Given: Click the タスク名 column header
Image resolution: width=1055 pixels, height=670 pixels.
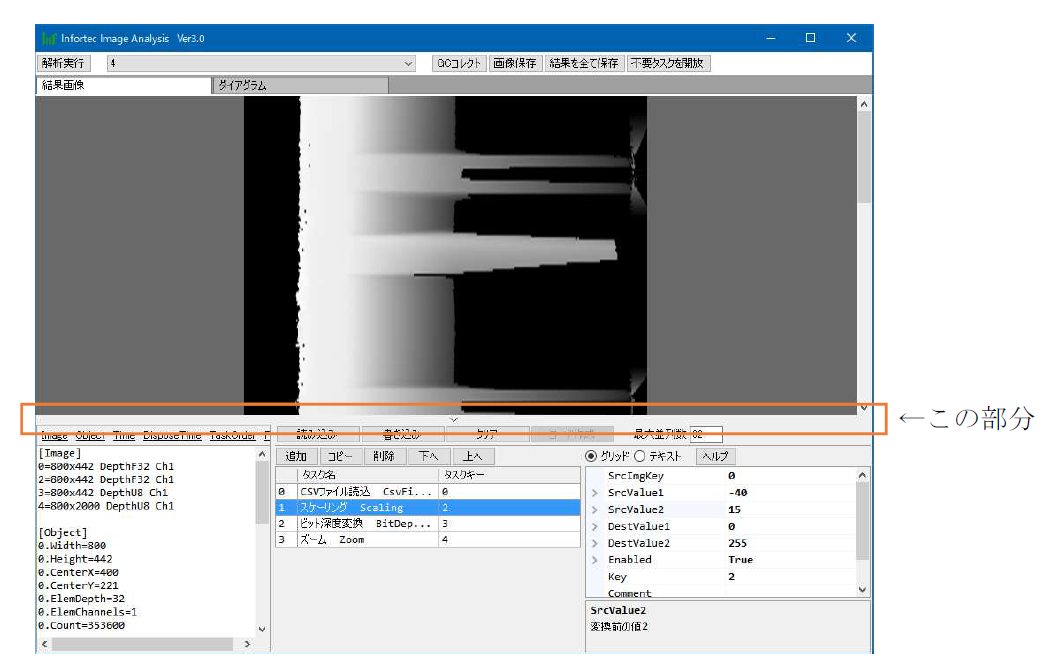Looking at the screenshot, I should [367, 475].
